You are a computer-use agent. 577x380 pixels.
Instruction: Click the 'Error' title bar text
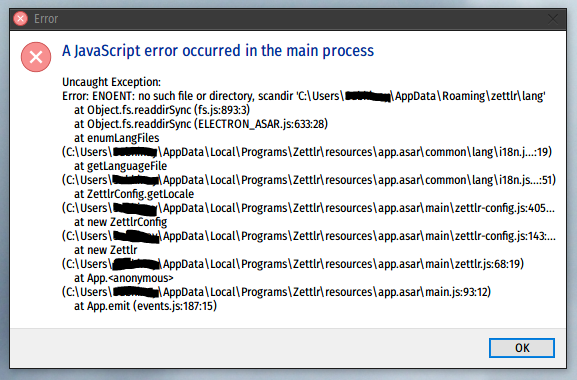(x=46, y=19)
